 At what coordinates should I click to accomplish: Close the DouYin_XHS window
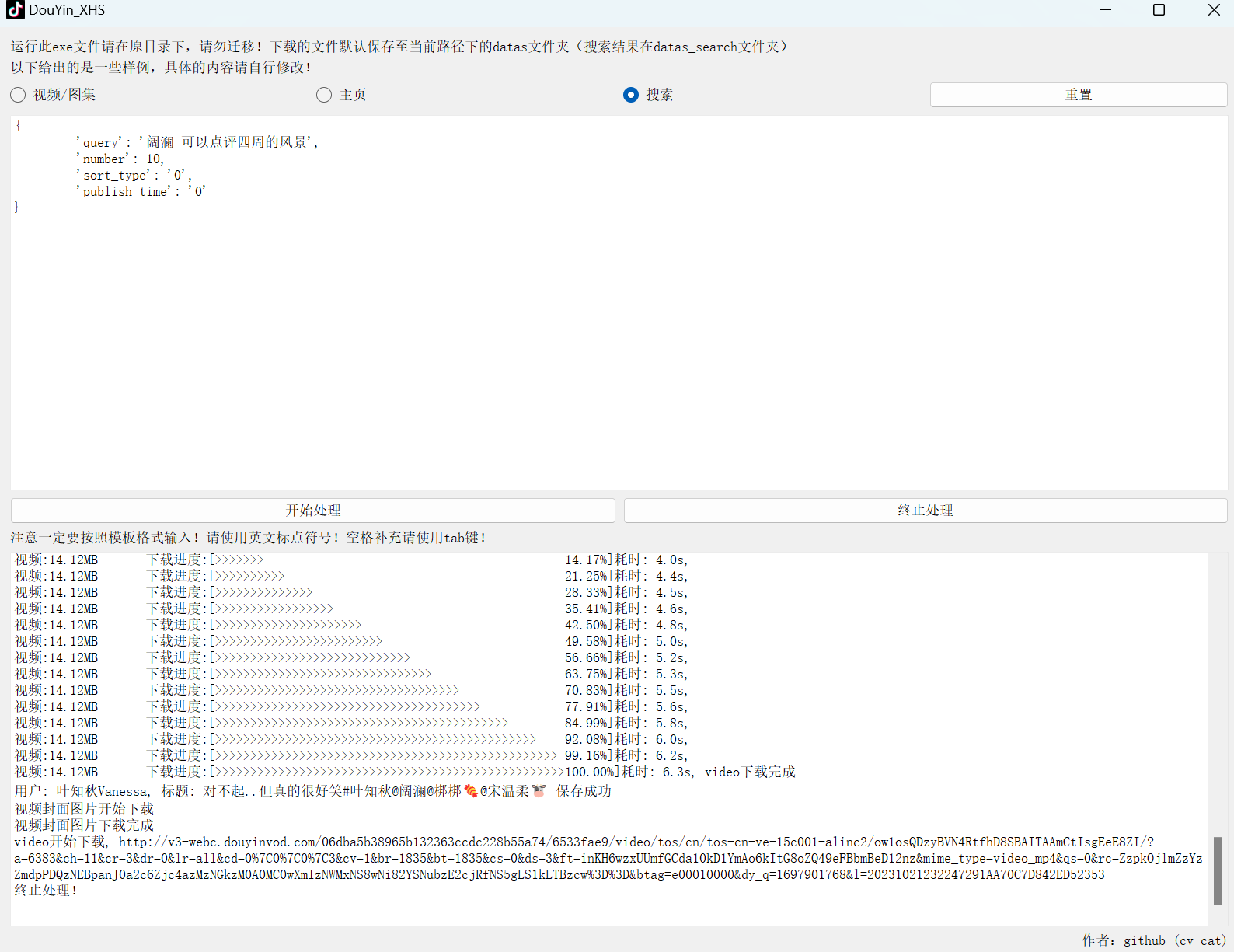click(x=1213, y=10)
